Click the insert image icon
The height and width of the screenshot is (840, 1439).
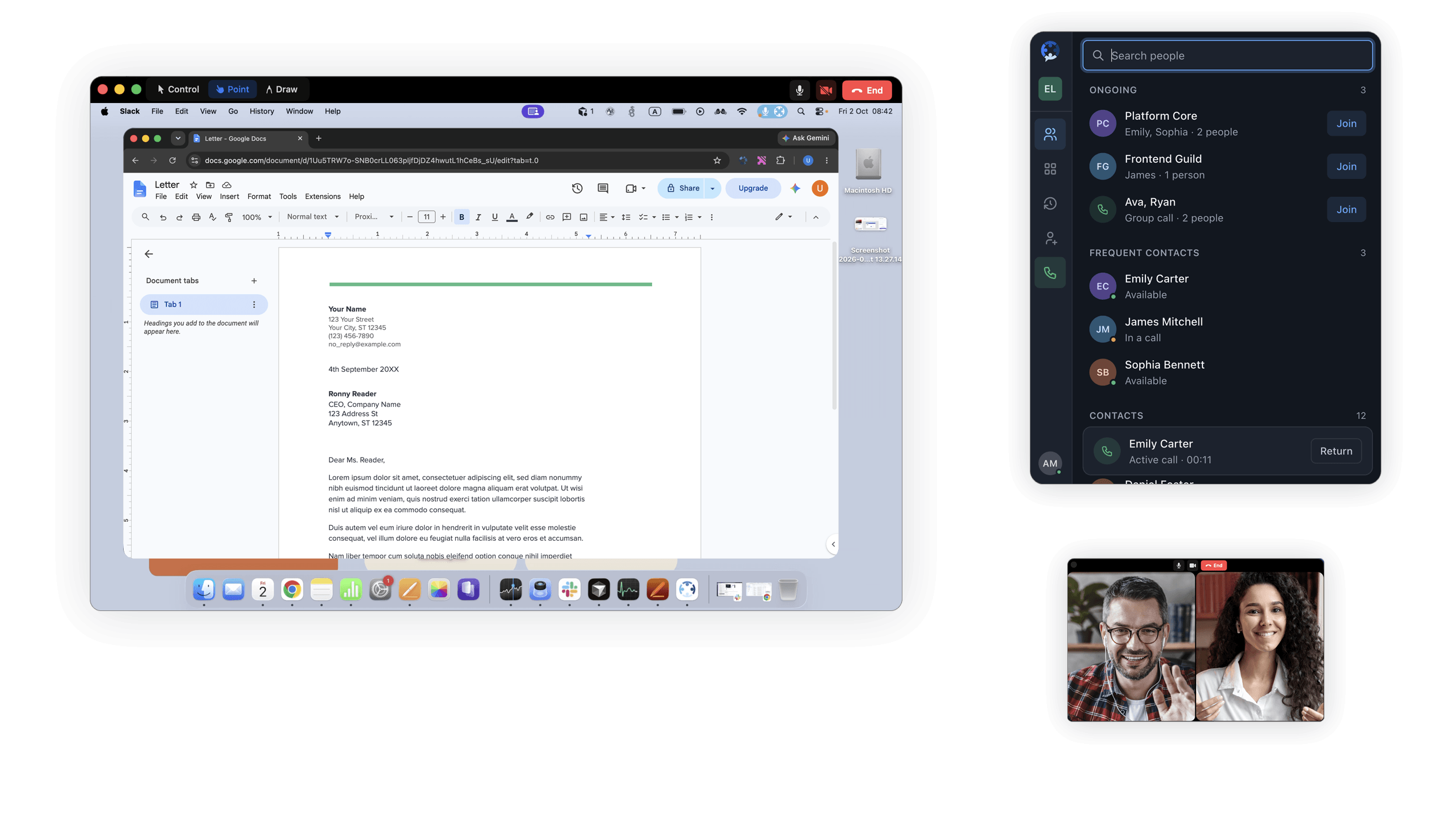coord(583,217)
